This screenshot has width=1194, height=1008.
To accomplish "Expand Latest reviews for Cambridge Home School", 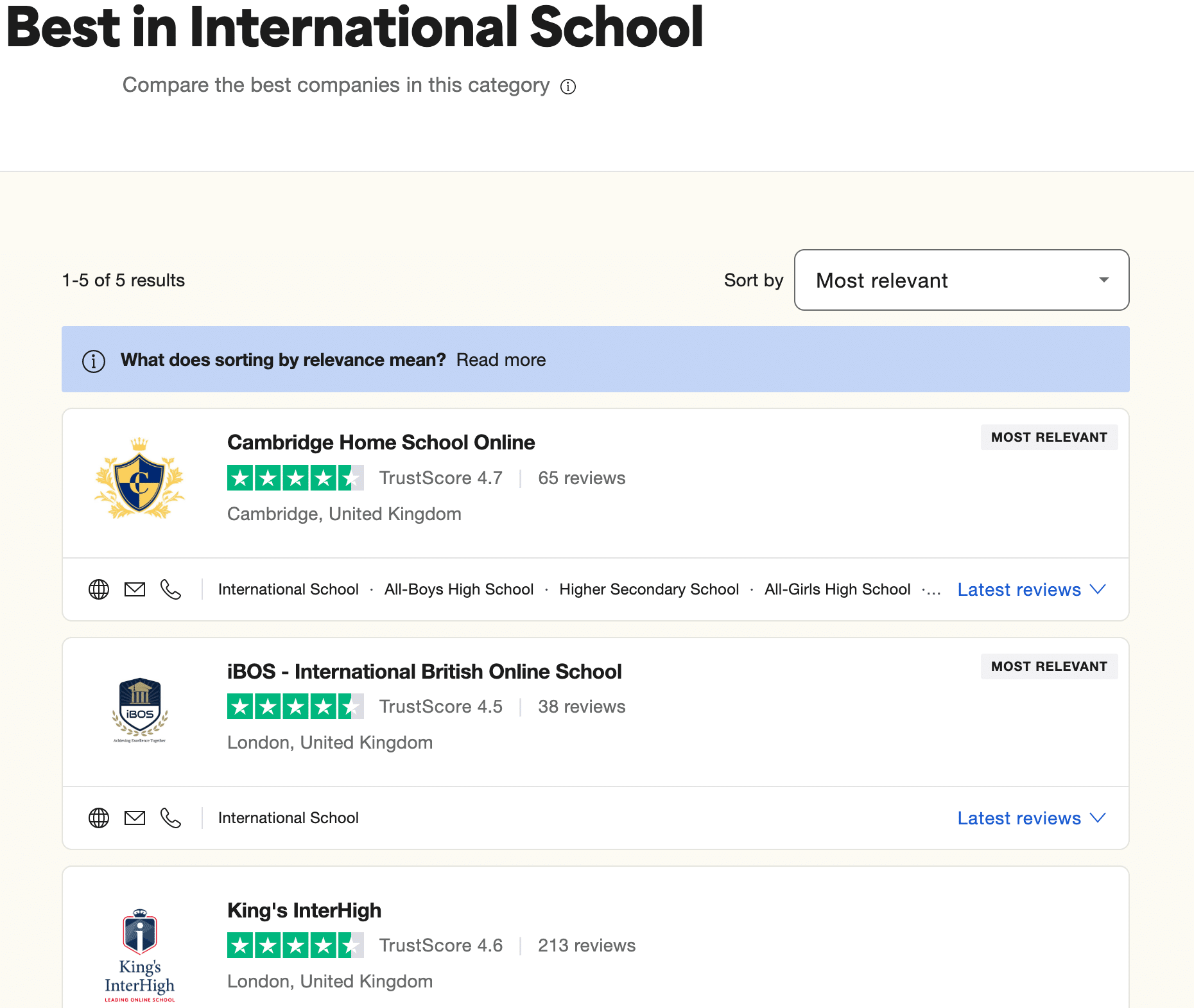I will [1032, 589].
